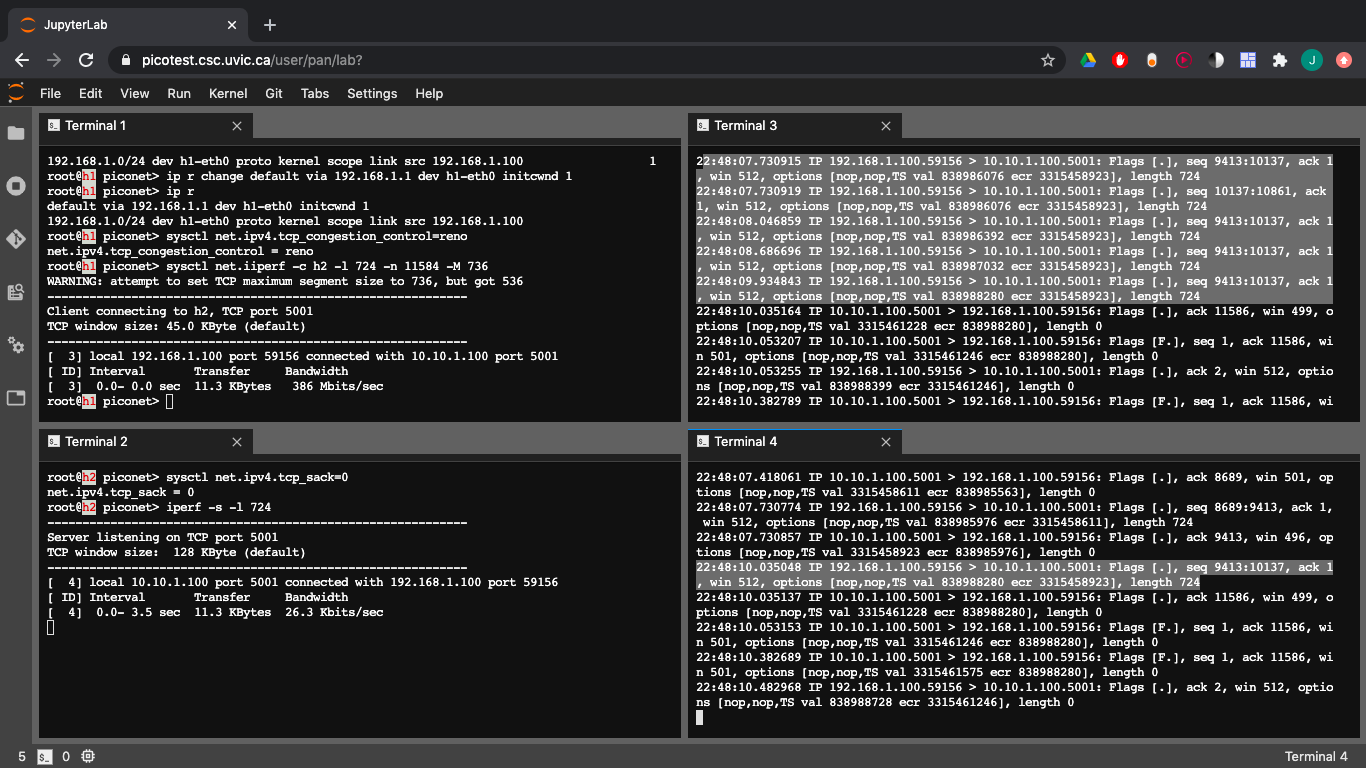The image size is (1366, 768).
Task: Open the Tabs menu
Action: coord(315,93)
